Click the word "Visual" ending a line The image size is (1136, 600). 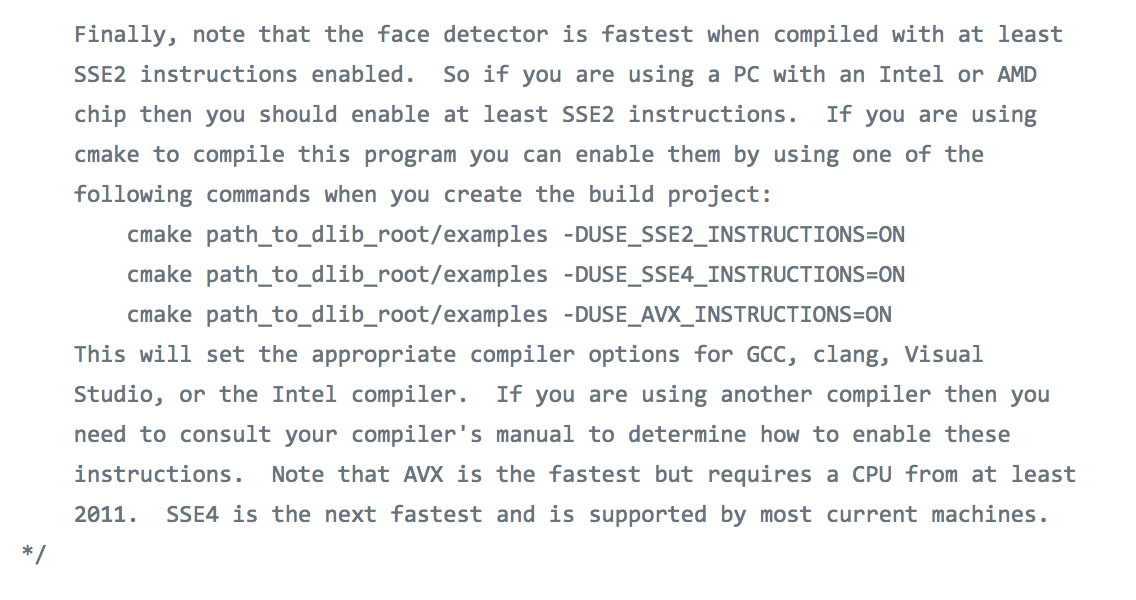click(943, 355)
